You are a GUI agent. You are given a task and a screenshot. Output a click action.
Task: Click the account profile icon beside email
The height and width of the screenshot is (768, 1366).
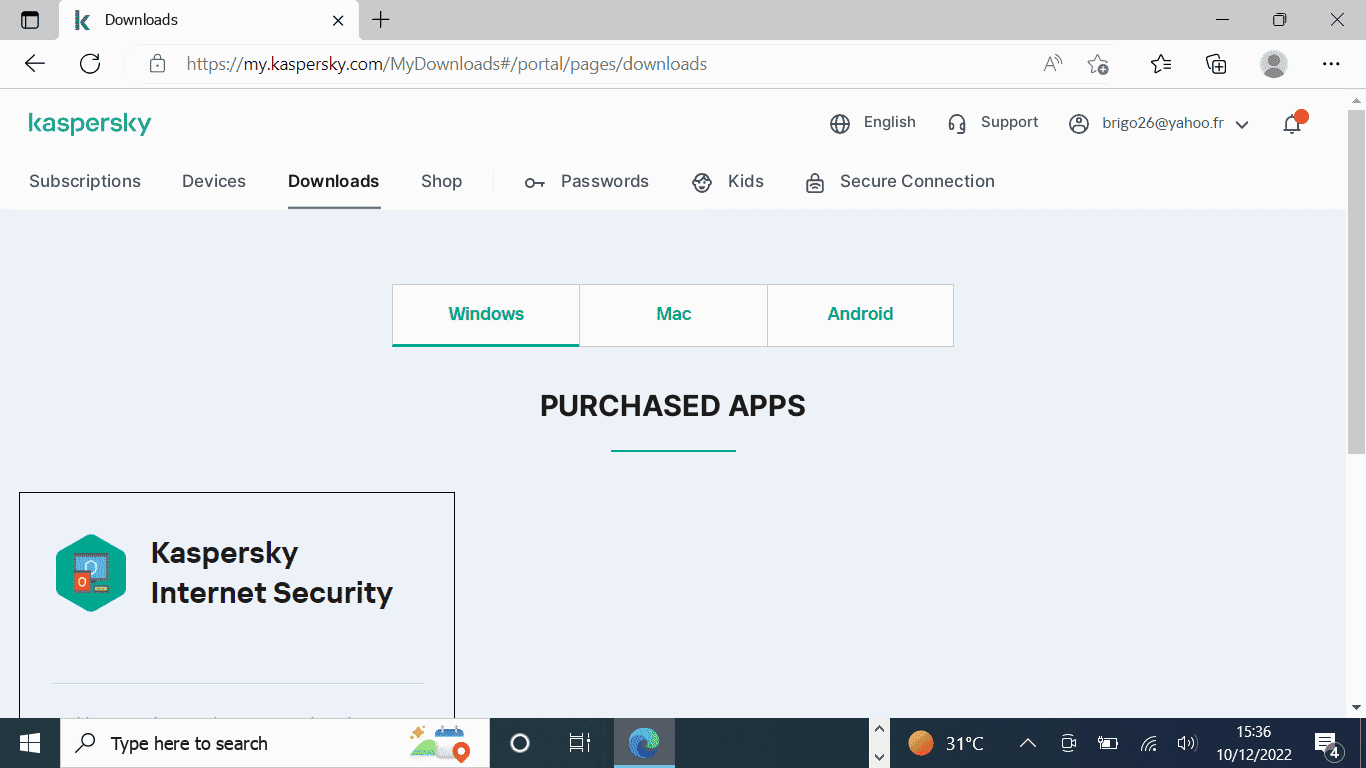(x=1078, y=124)
